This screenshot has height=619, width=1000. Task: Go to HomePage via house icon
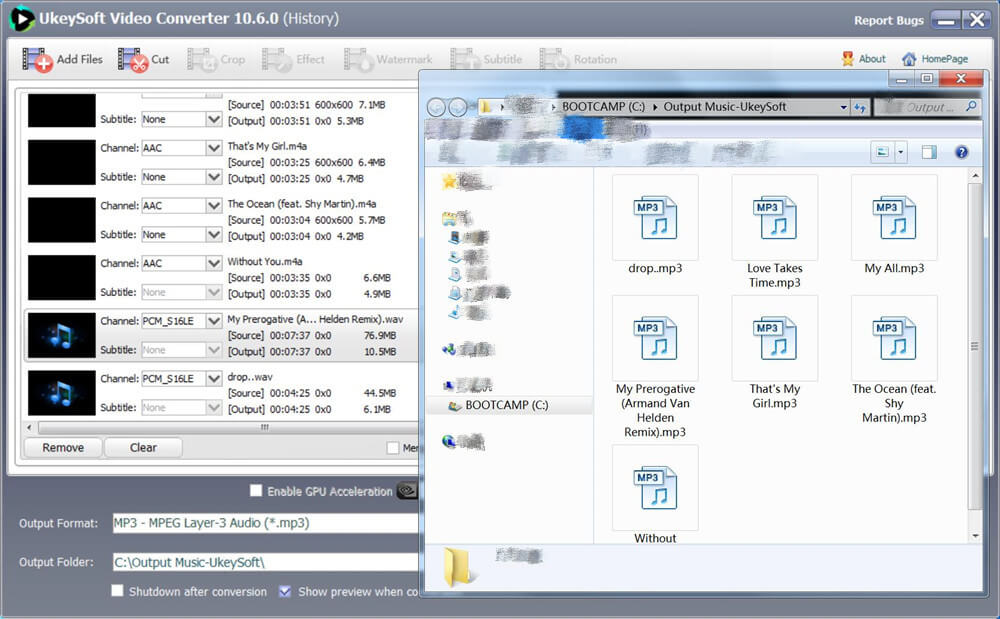tap(909, 59)
